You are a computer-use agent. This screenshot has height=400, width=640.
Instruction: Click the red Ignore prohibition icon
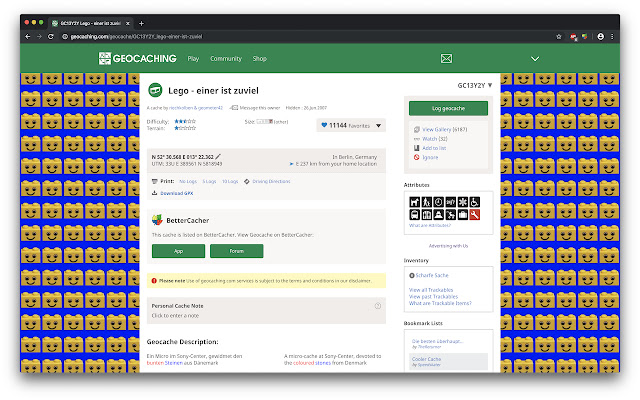pos(416,157)
